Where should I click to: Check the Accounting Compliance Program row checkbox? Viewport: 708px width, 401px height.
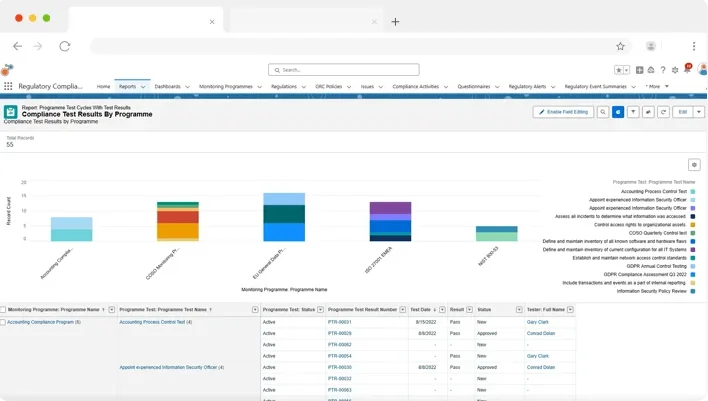(3, 322)
